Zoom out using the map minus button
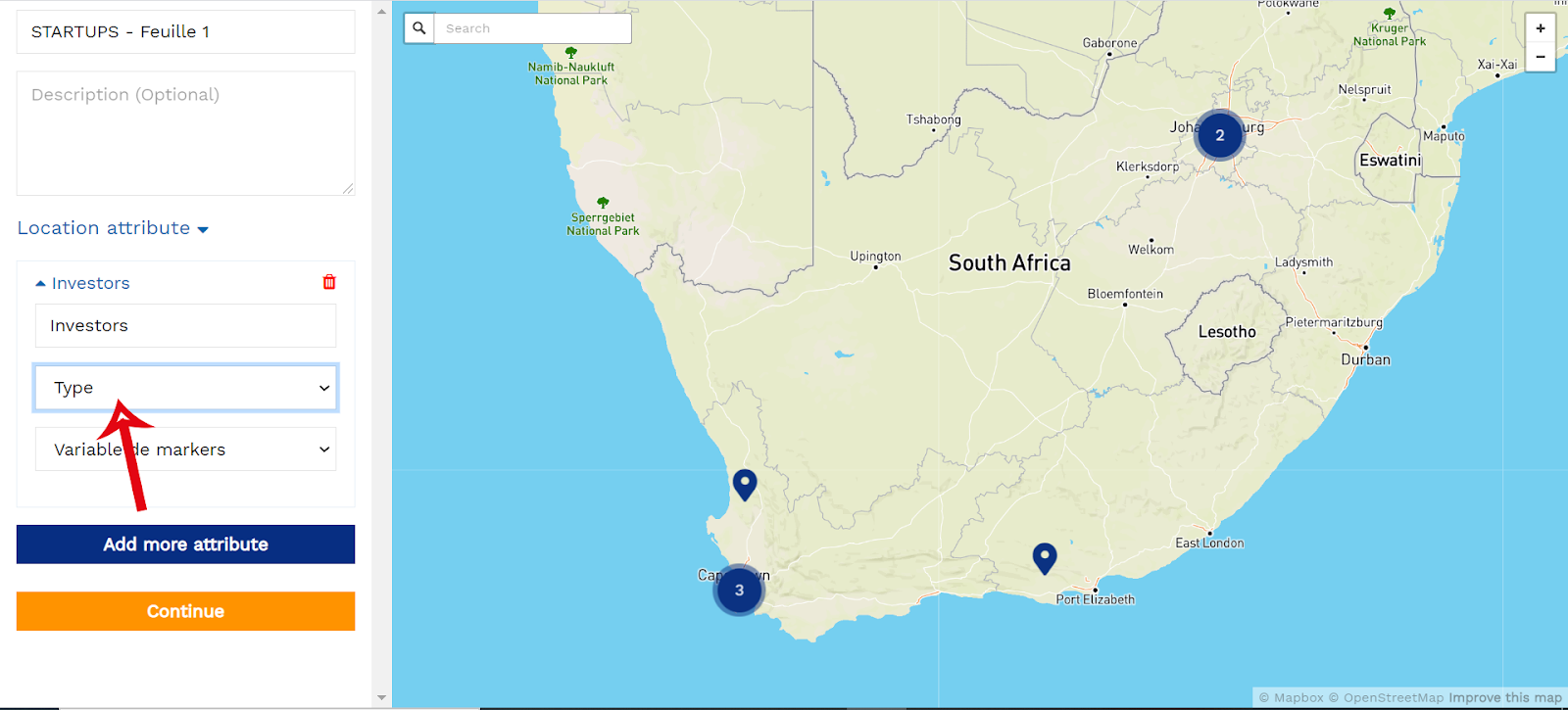The height and width of the screenshot is (710, 1568). 1541,57
